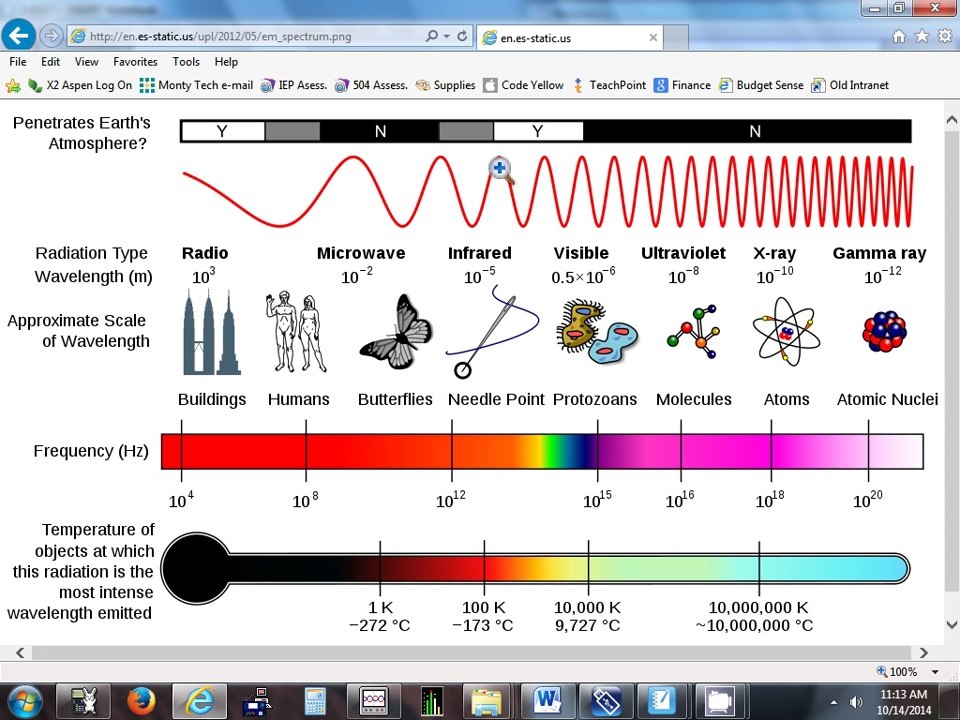Open the Edit menu
960x720 pixels.
[50, 62]
